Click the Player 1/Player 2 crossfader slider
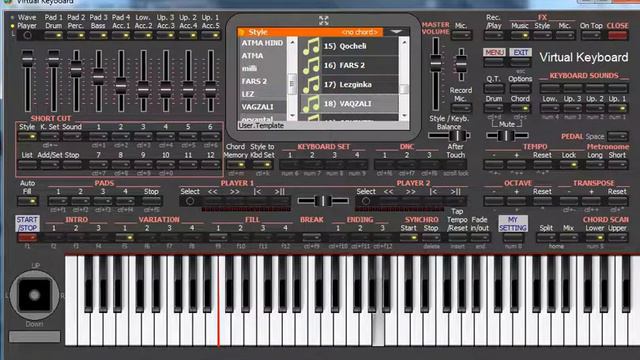Image resolution: width=640 pixels, height=360 pixels. pyautogui.click(x=323, y=201)
